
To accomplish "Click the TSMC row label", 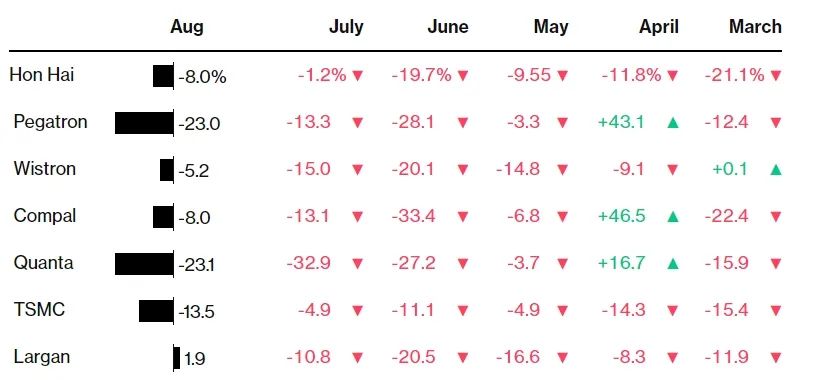I will tap(39, 310).
